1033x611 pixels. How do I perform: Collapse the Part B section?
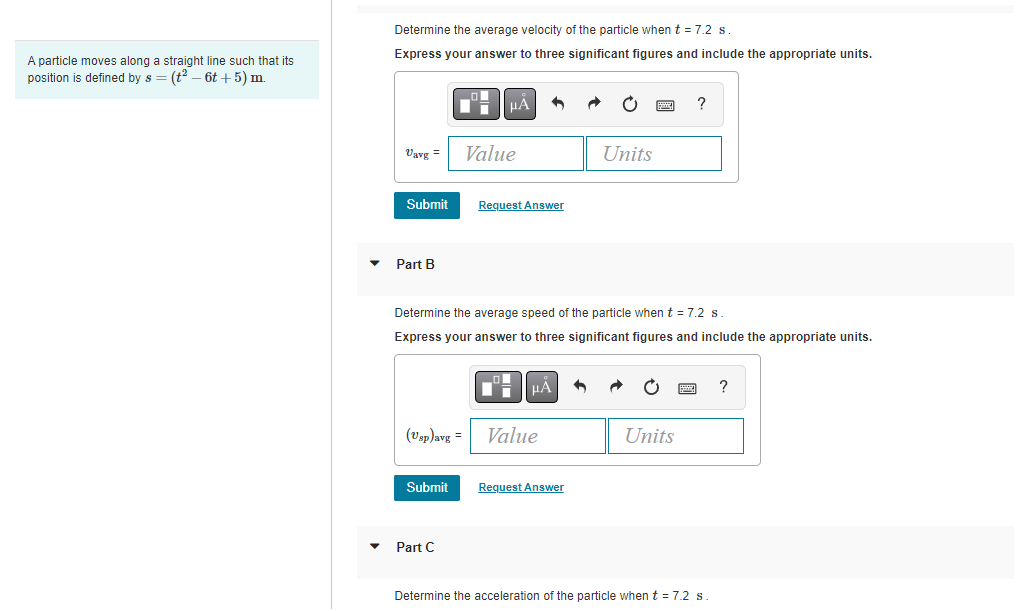(374, 264)
